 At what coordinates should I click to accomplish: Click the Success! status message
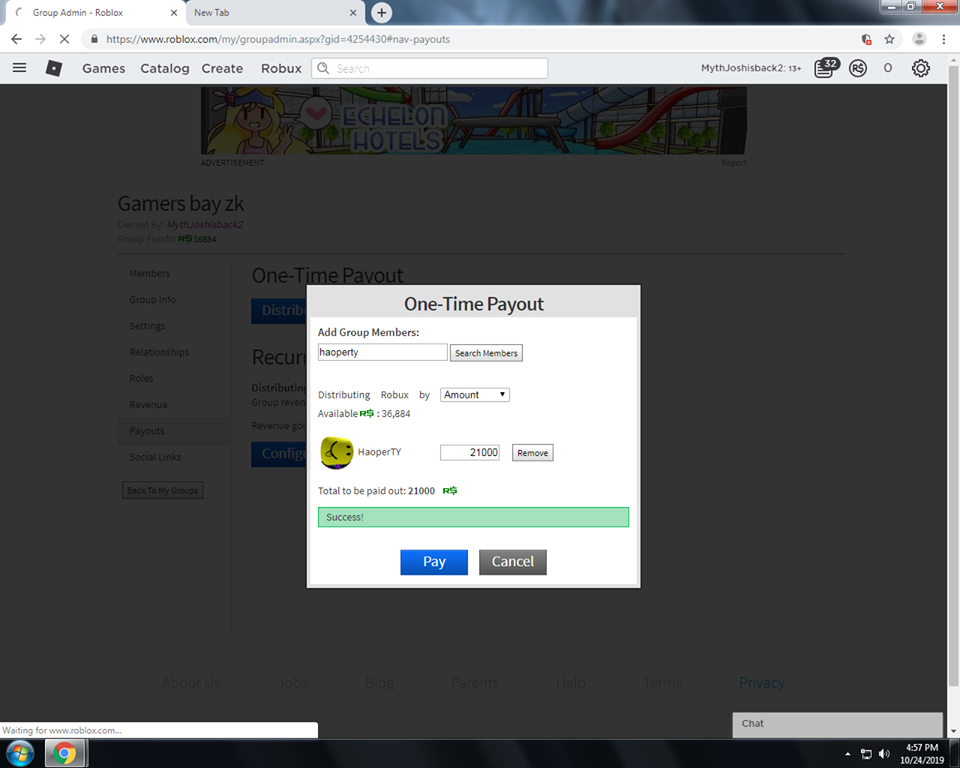tap(473, 517)
